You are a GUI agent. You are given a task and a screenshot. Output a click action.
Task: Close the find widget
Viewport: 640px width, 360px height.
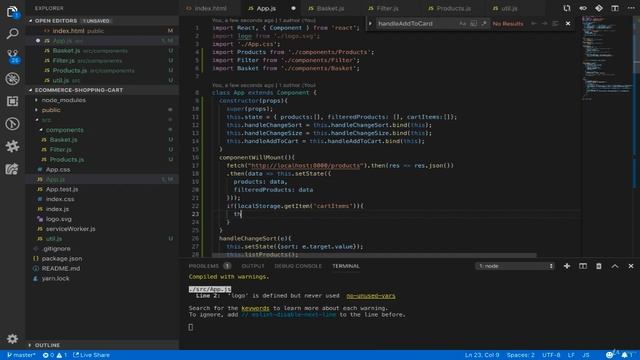pos(568,24)
